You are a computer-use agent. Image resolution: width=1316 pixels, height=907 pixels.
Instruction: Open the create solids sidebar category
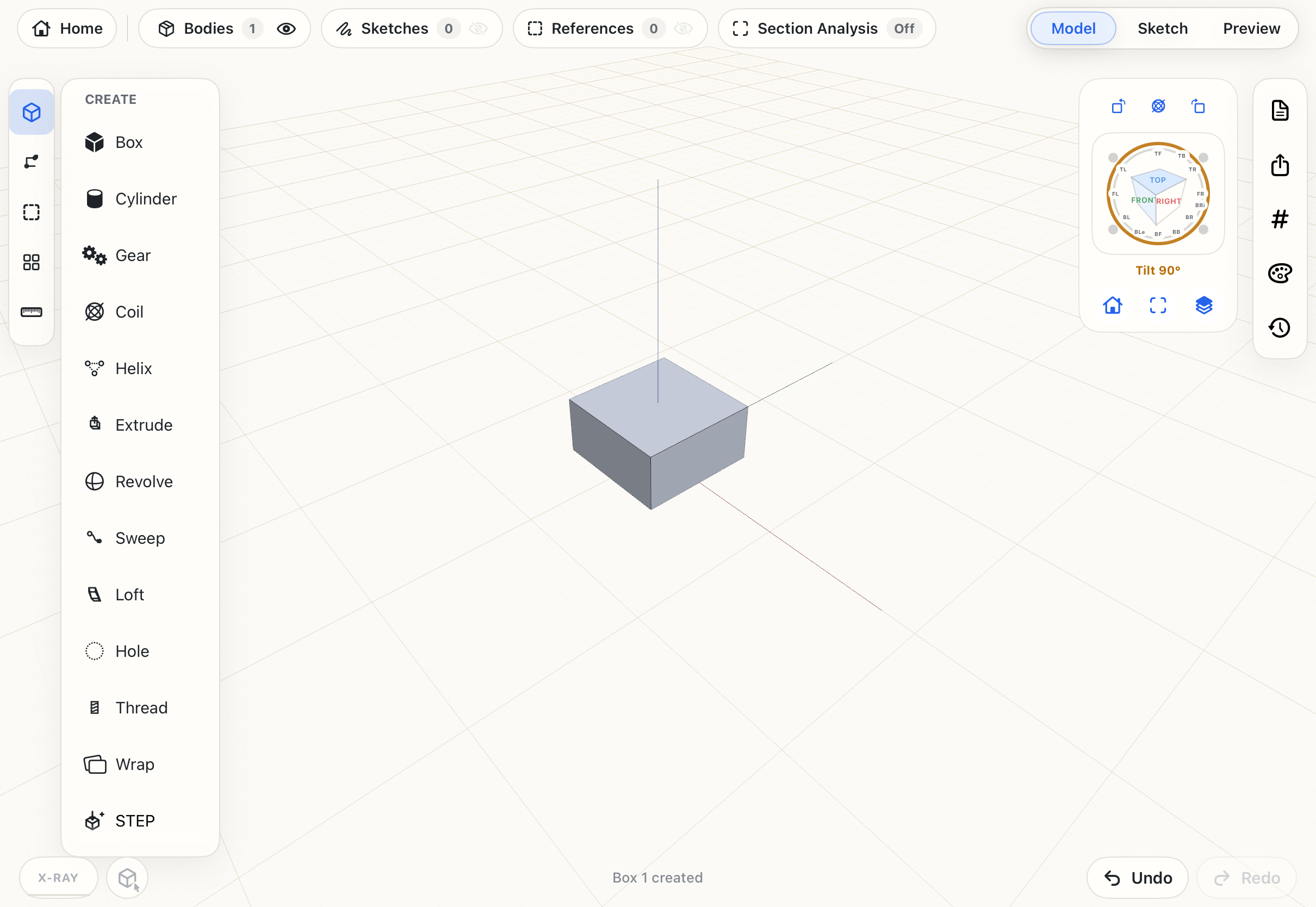tap(32, 112)
